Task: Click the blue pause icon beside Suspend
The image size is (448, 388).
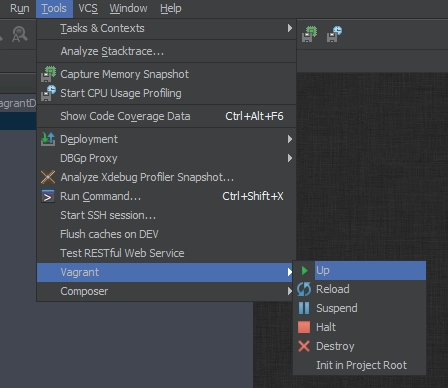Action: [304, 308]
